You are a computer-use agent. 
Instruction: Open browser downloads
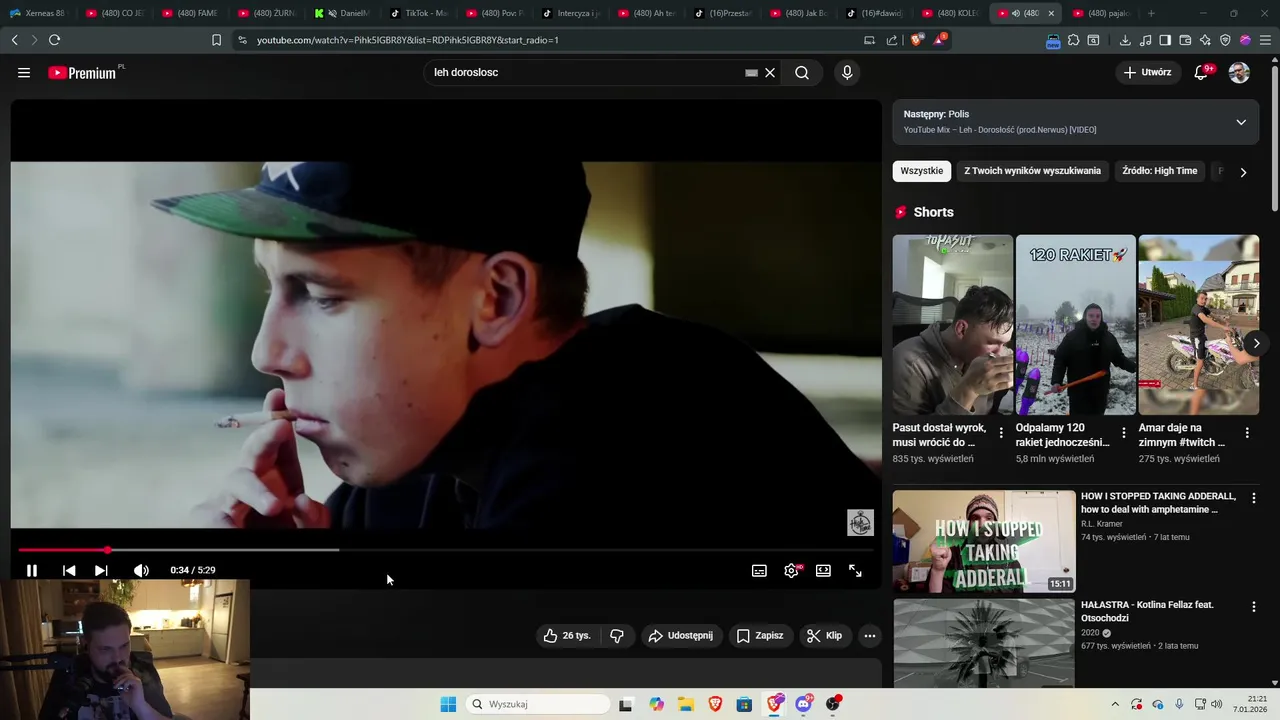click(x=1125, y=40)
